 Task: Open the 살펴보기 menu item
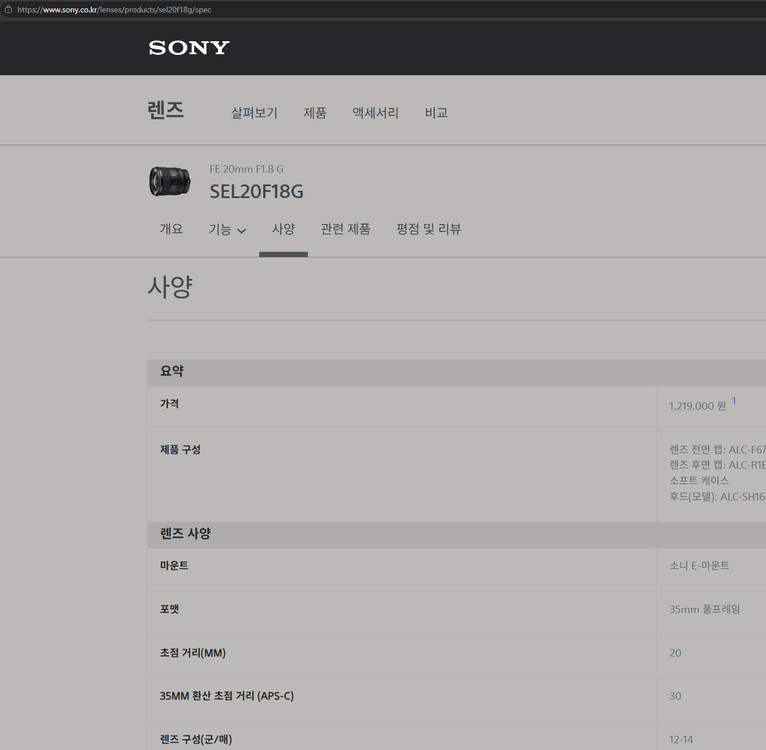click(x=254, y=113)
